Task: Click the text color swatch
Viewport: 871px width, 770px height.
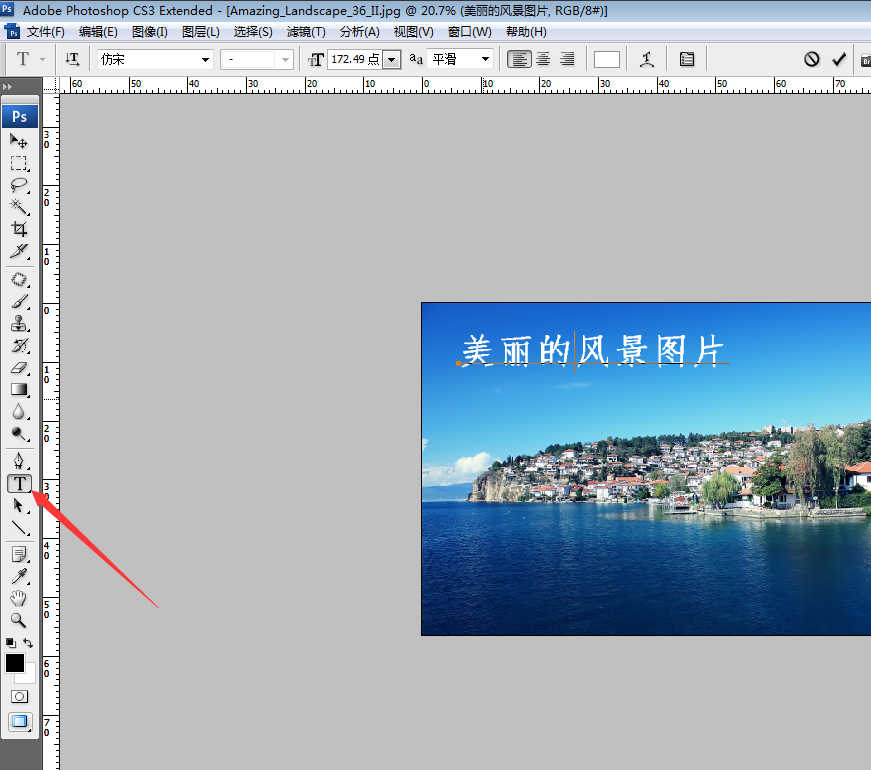Action: click(606, 59)
